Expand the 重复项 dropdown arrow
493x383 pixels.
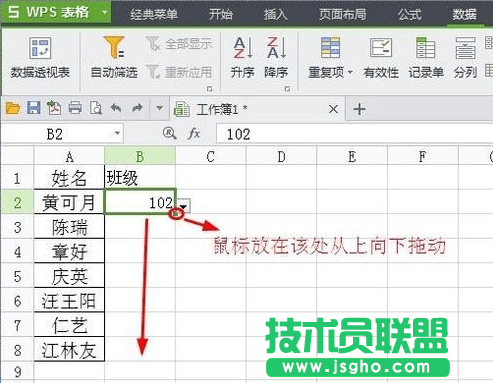click(x=350, y=72)
